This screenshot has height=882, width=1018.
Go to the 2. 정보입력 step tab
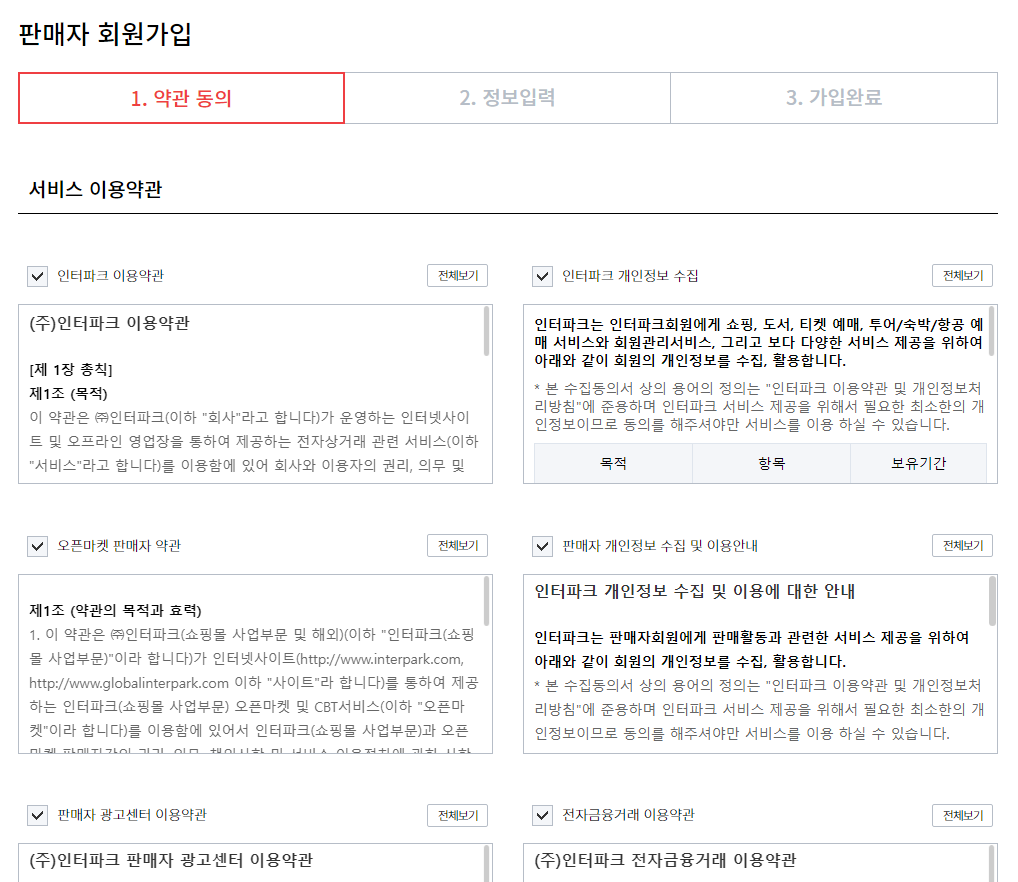508,98
